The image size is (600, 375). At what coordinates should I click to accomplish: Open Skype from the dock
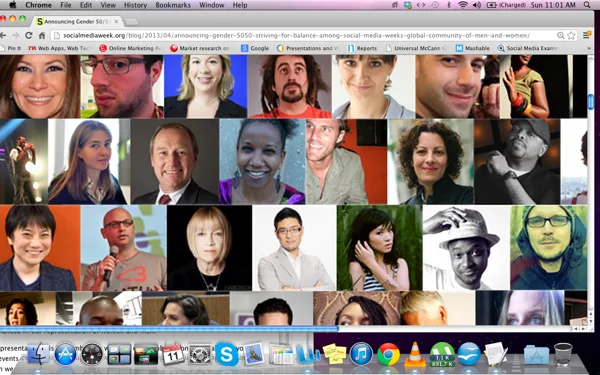coord(227,354)
